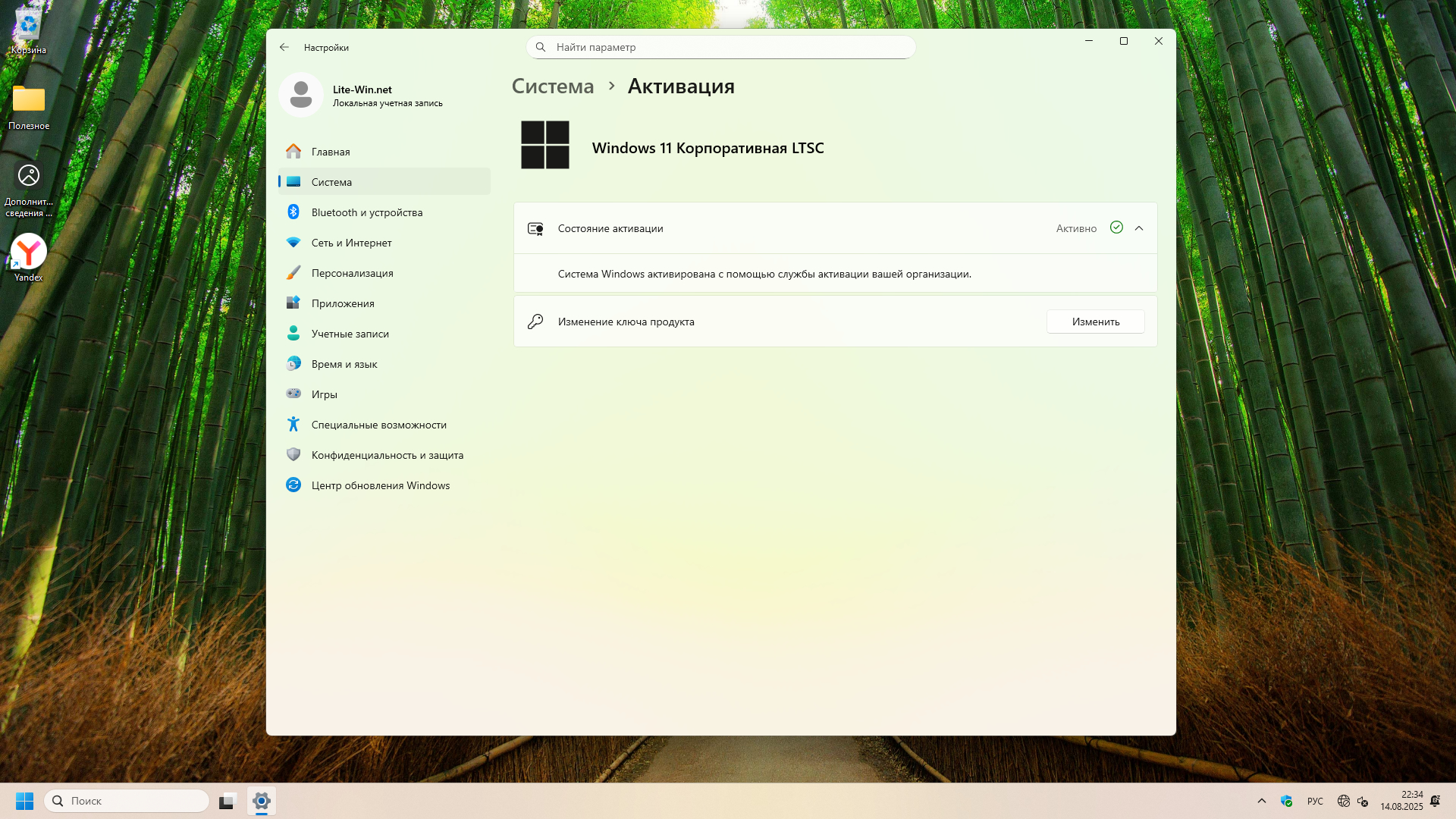Open Время и язык settings
Viewport: 1456px width, 819px height.
pos(344,364)
